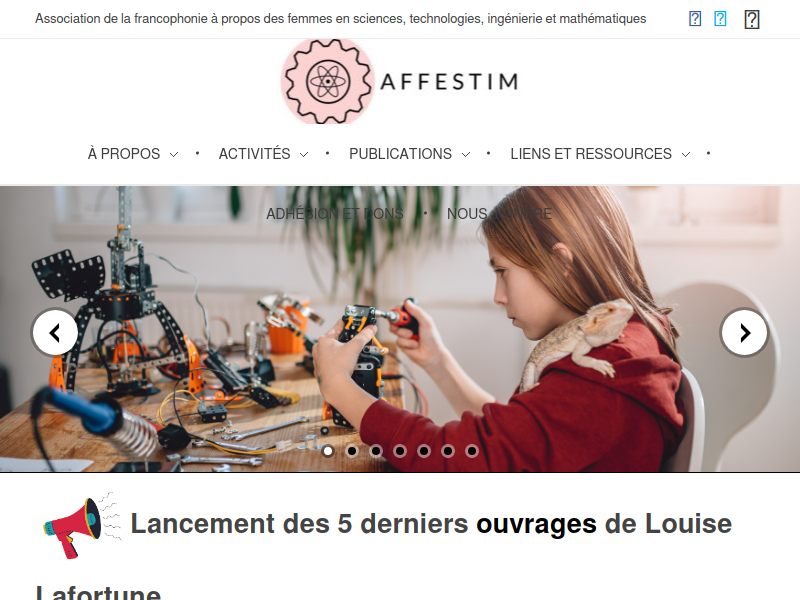
Task: Open the NOUS JOINDRE link
Action: [499, 214]
